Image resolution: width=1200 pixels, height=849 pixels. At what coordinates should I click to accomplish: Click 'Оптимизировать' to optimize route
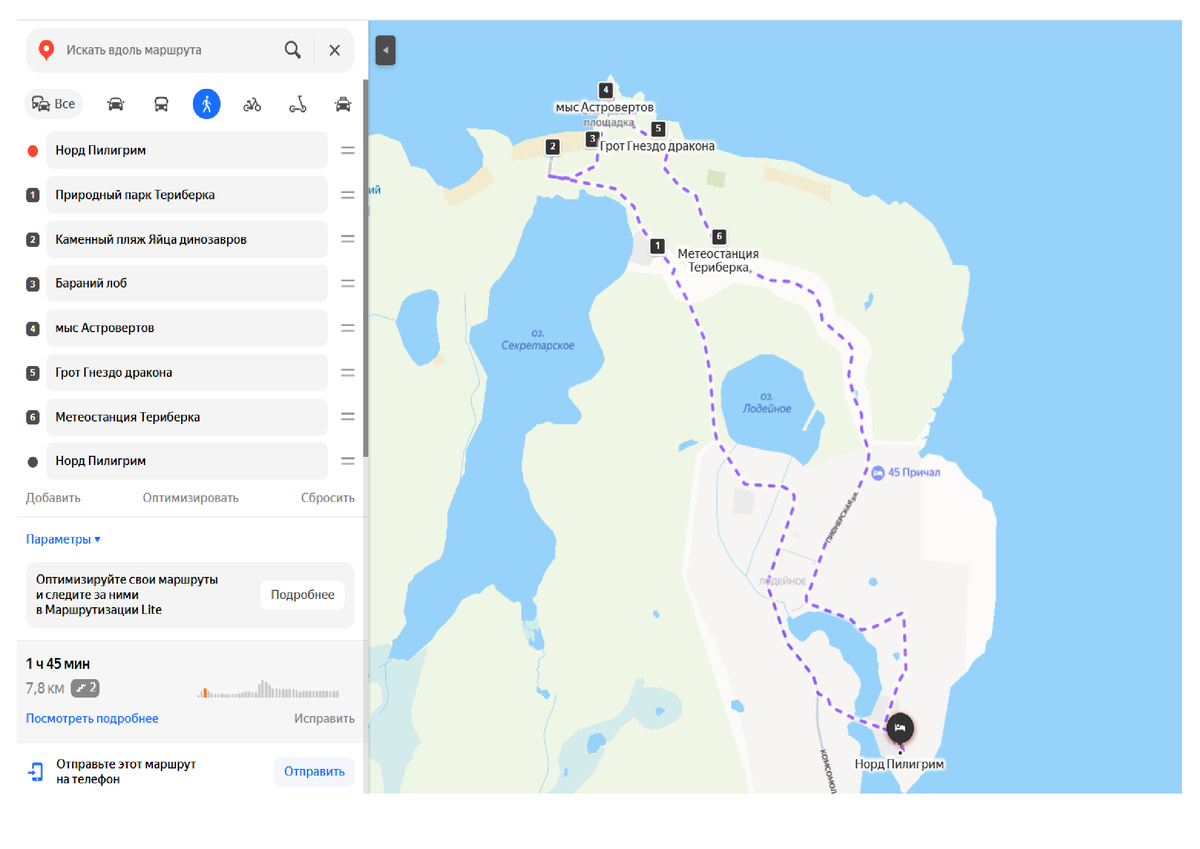(x=190, y=498)
